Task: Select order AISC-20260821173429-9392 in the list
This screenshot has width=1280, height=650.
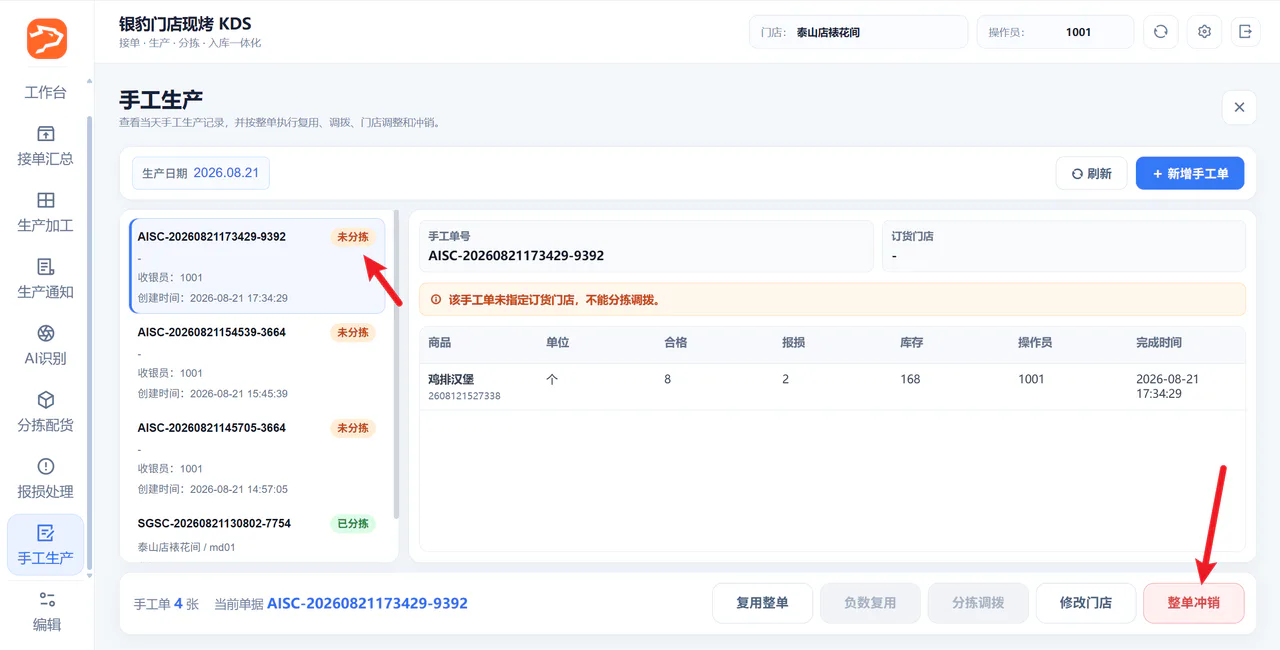Action: [257, 266]
